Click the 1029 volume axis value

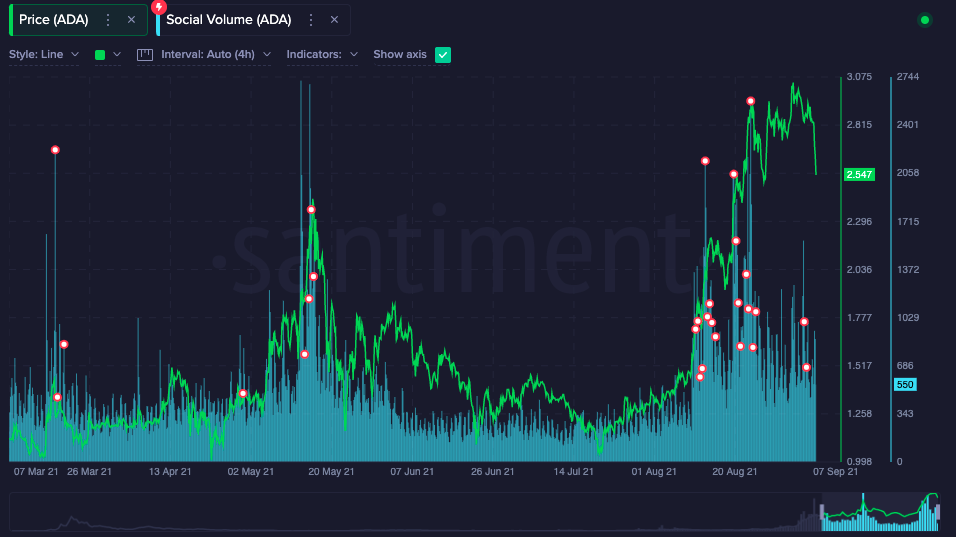click(907, 318)
